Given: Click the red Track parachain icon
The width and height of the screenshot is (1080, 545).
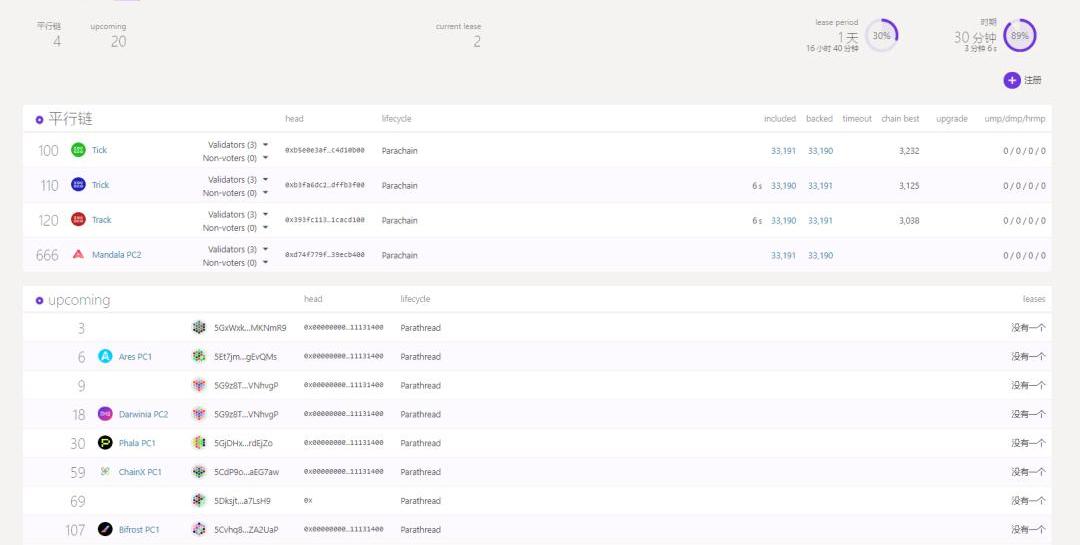Looking at the screenshot, I should (78, 220).
